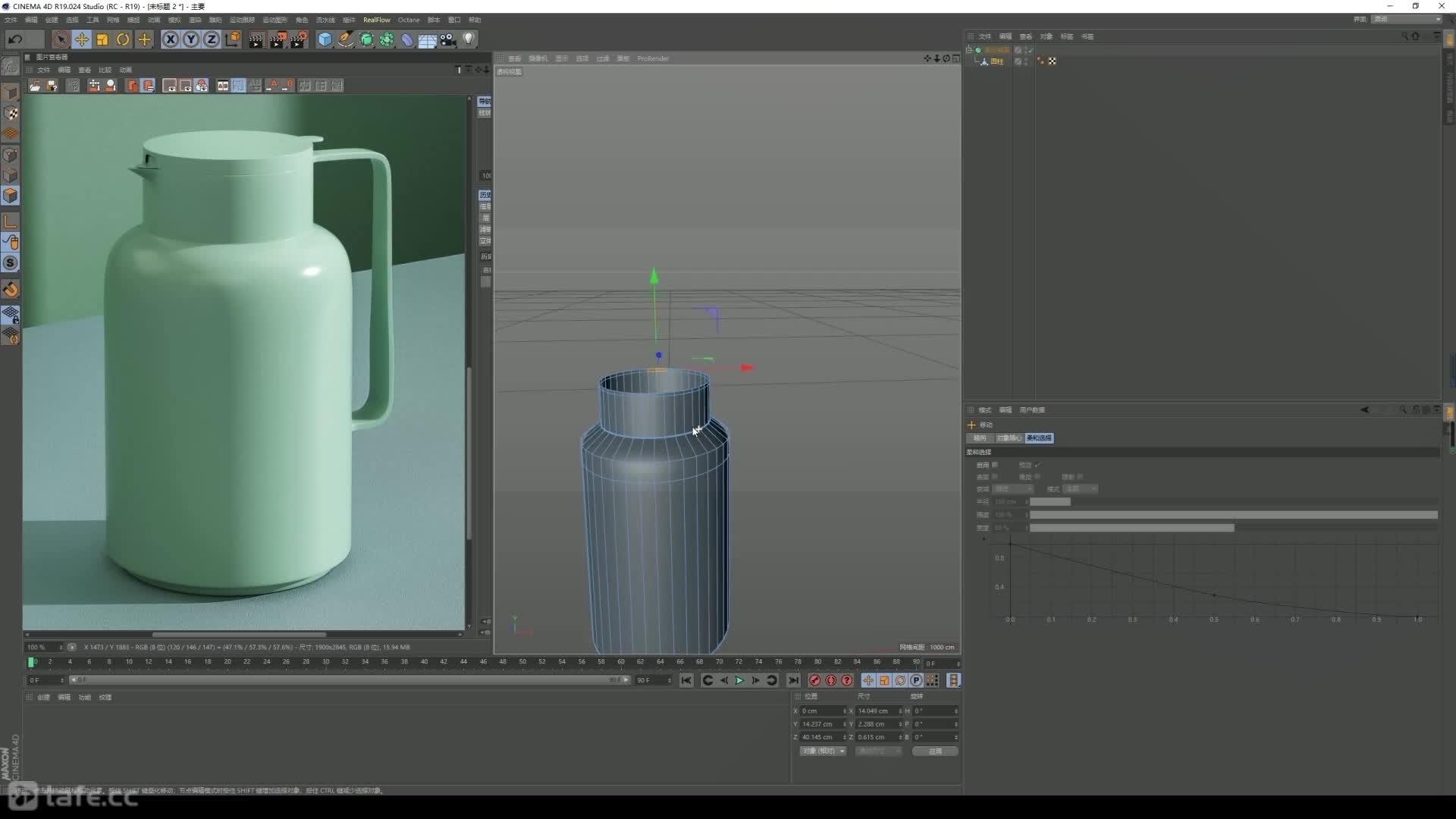The width and height of the screenshot is (1456, 819).
Task: Click the X size field 14.049 cm
Action: 879,711
